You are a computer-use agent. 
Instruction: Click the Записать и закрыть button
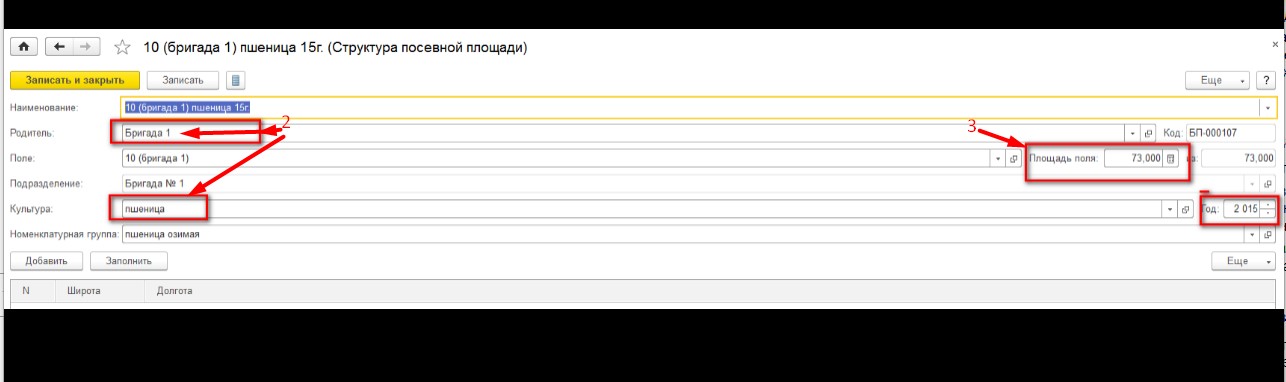coord(74,80)
